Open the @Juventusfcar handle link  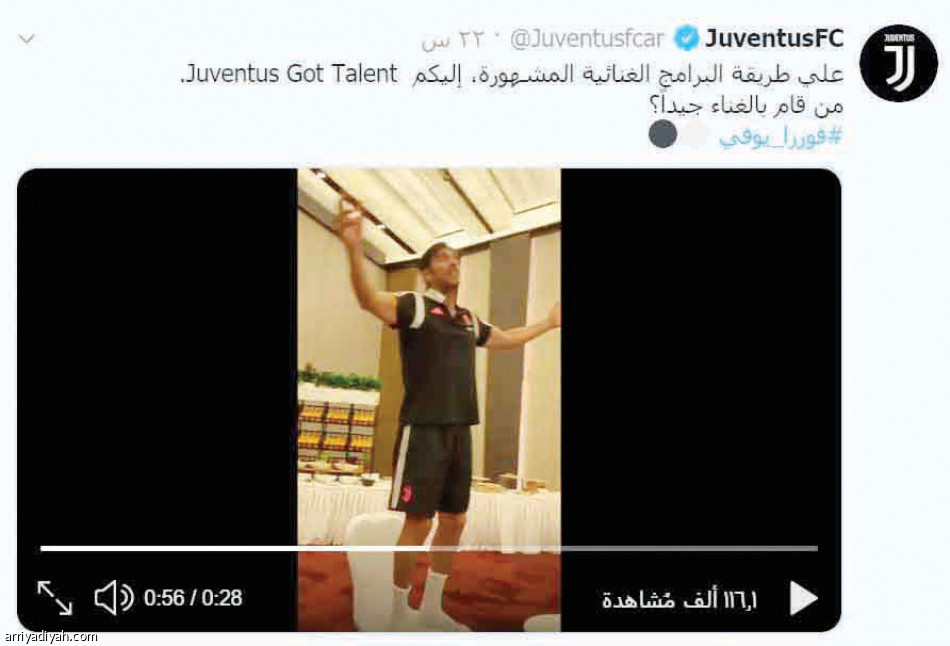pyautogui.click(x=587, y=39)
